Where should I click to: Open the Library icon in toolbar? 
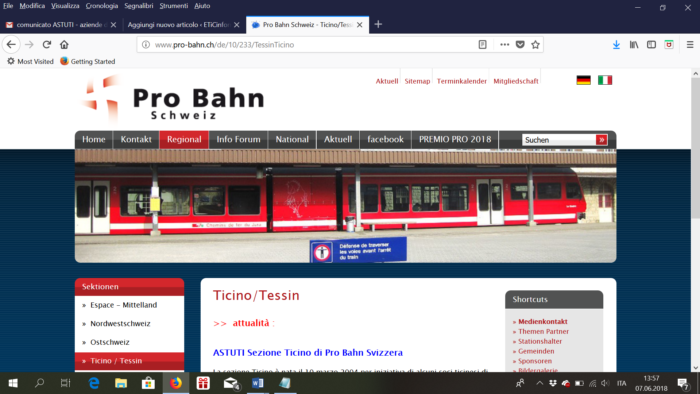coord(634,45)
